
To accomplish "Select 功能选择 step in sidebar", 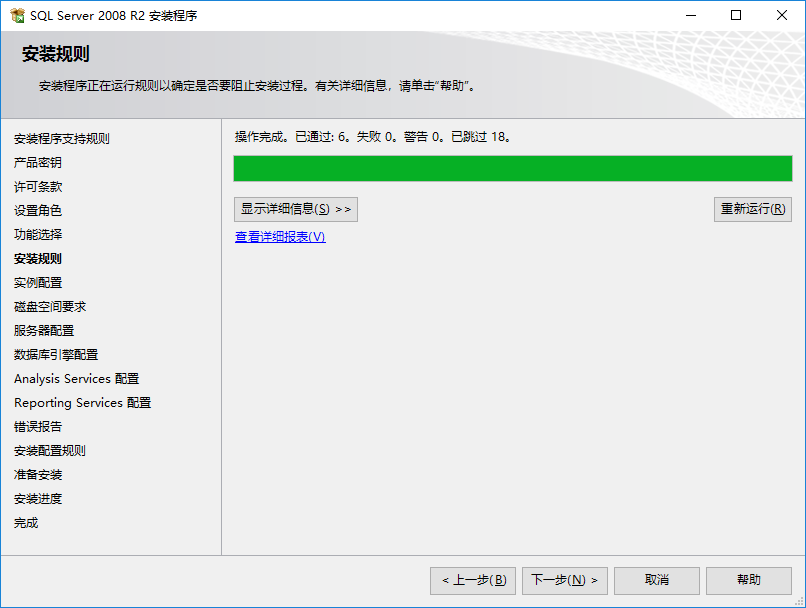I will click(x=38, y=234).
